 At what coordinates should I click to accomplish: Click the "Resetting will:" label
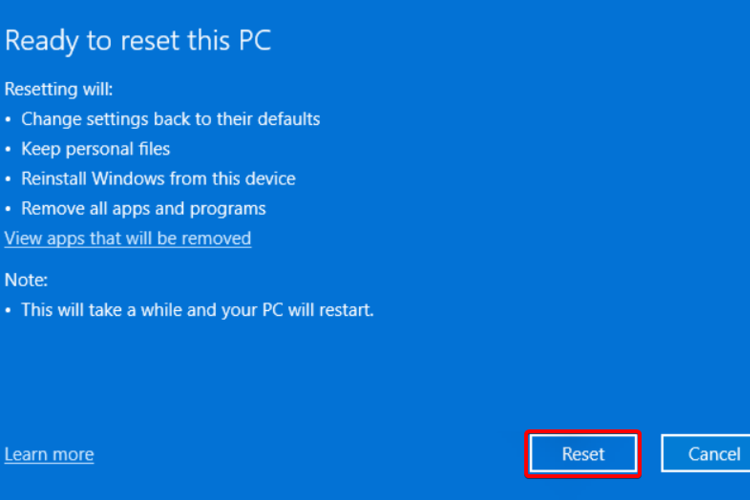pyautogui.click(x=59, y=89)
